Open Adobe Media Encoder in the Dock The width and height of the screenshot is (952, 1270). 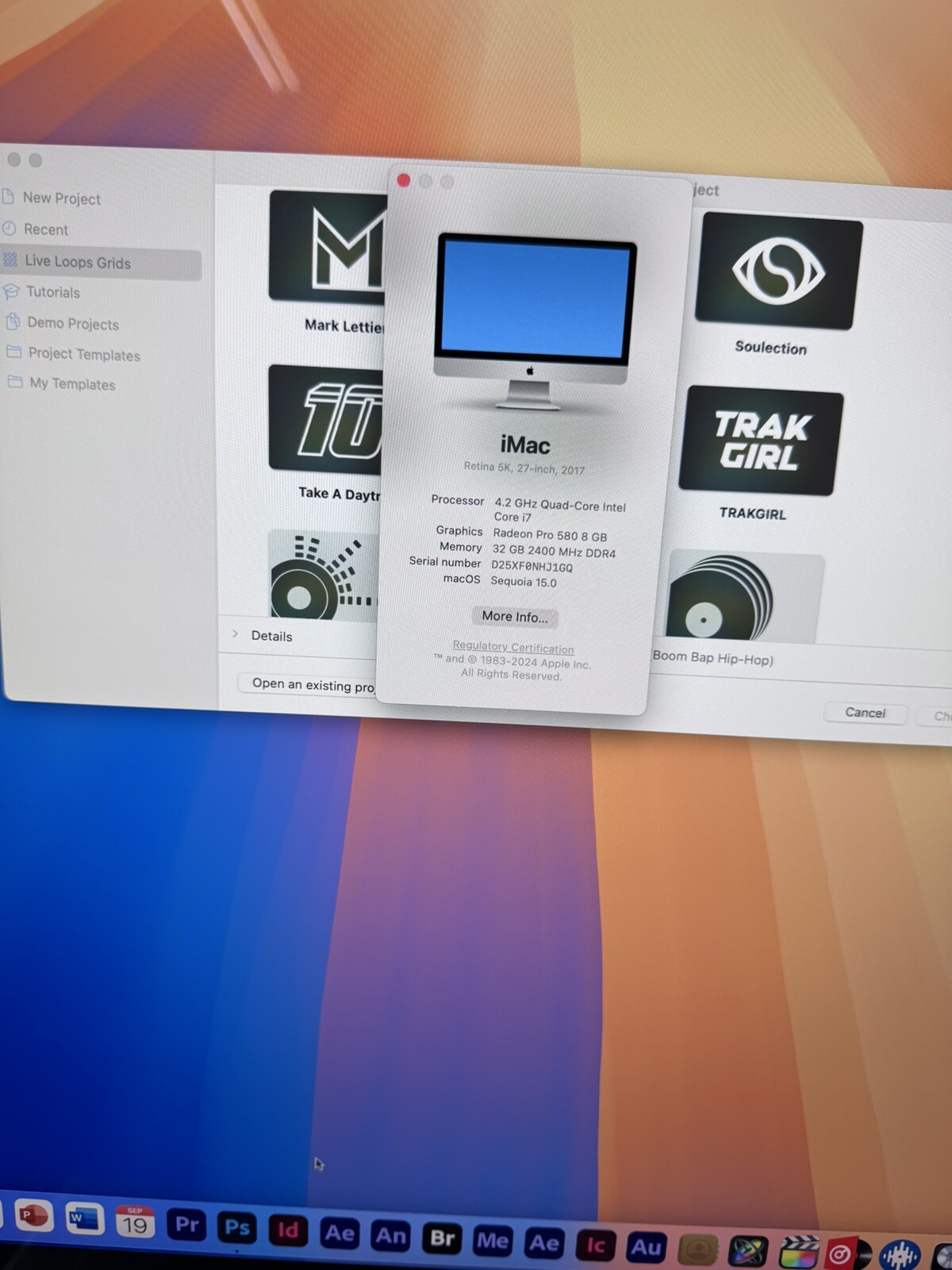[x=493, y=1241]
